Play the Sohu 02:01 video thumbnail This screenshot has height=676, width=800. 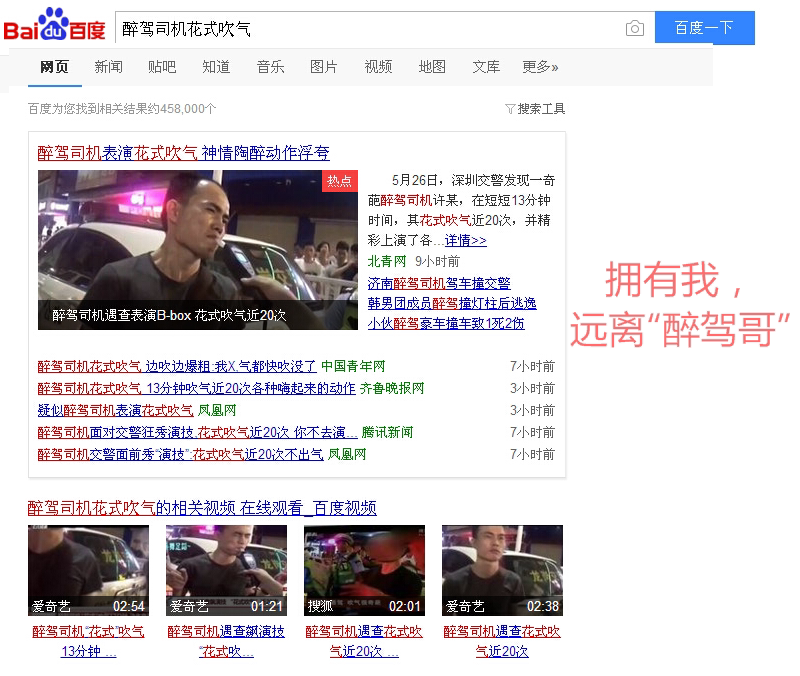[364, 570]
